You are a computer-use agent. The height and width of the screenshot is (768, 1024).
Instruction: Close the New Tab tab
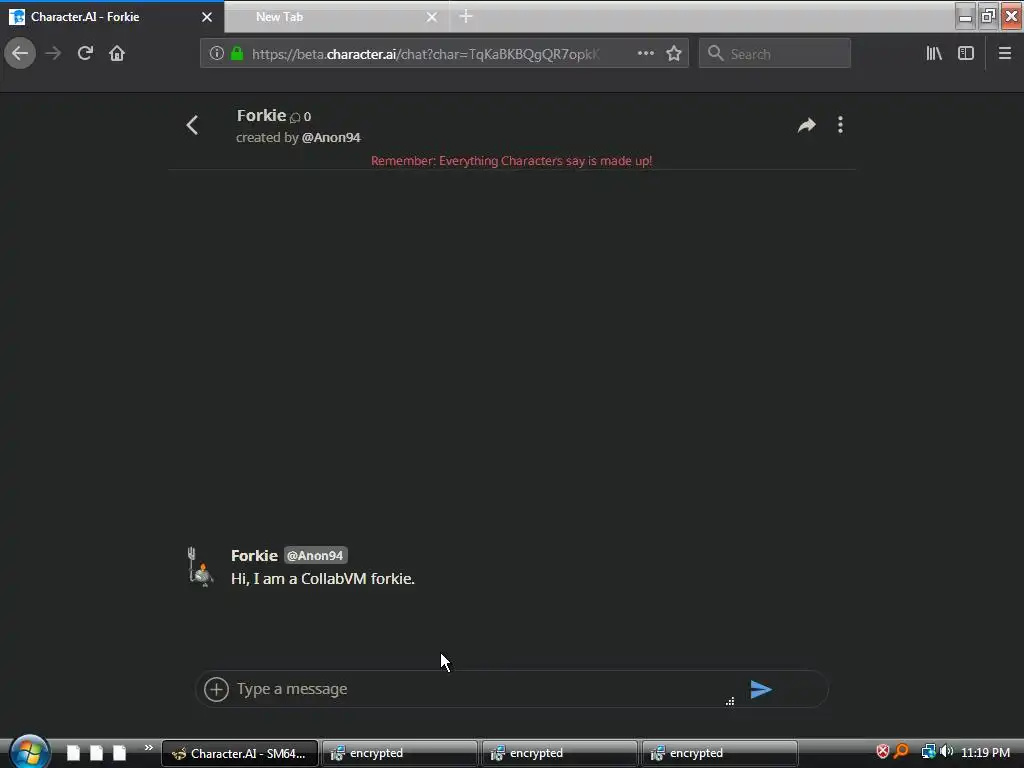tap(432, 17)
